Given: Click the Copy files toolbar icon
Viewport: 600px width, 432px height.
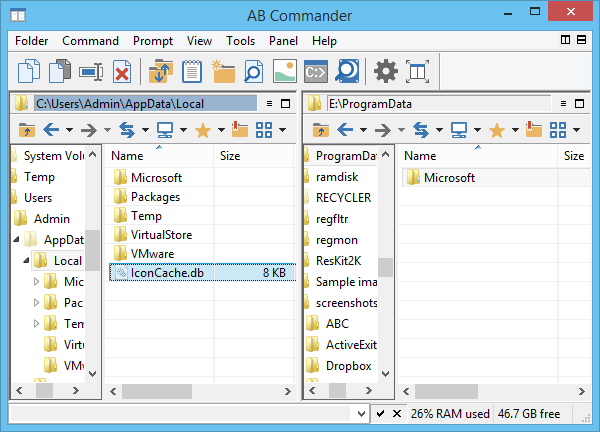Looking at the screenshot, I should tap(29, 71).
